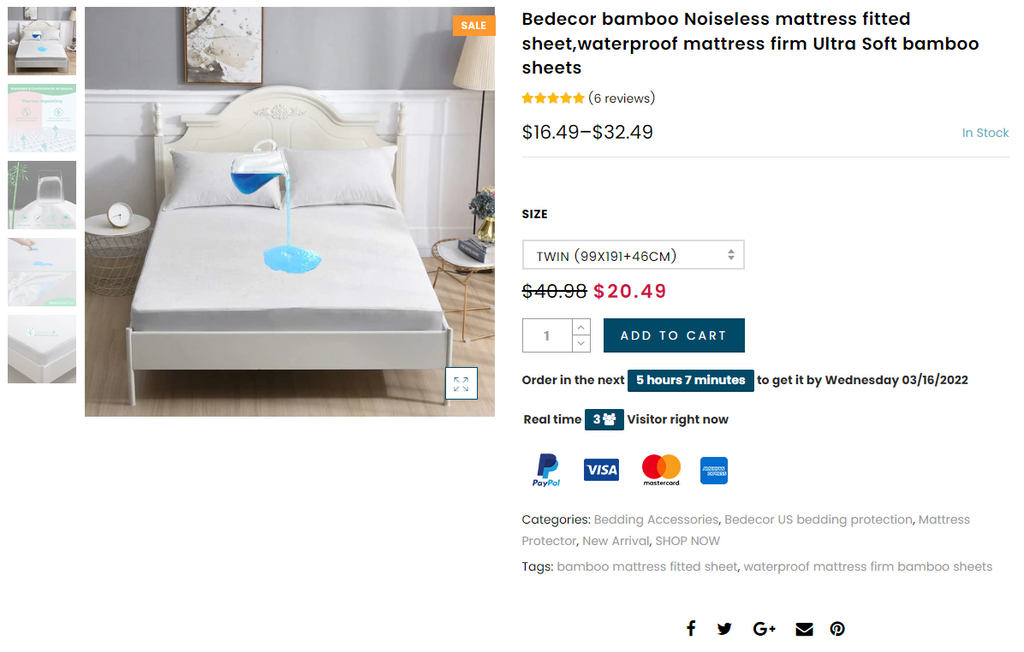Select the first product thumbnail
Viewport: 1024px width, 652px height.
point(42,41)
